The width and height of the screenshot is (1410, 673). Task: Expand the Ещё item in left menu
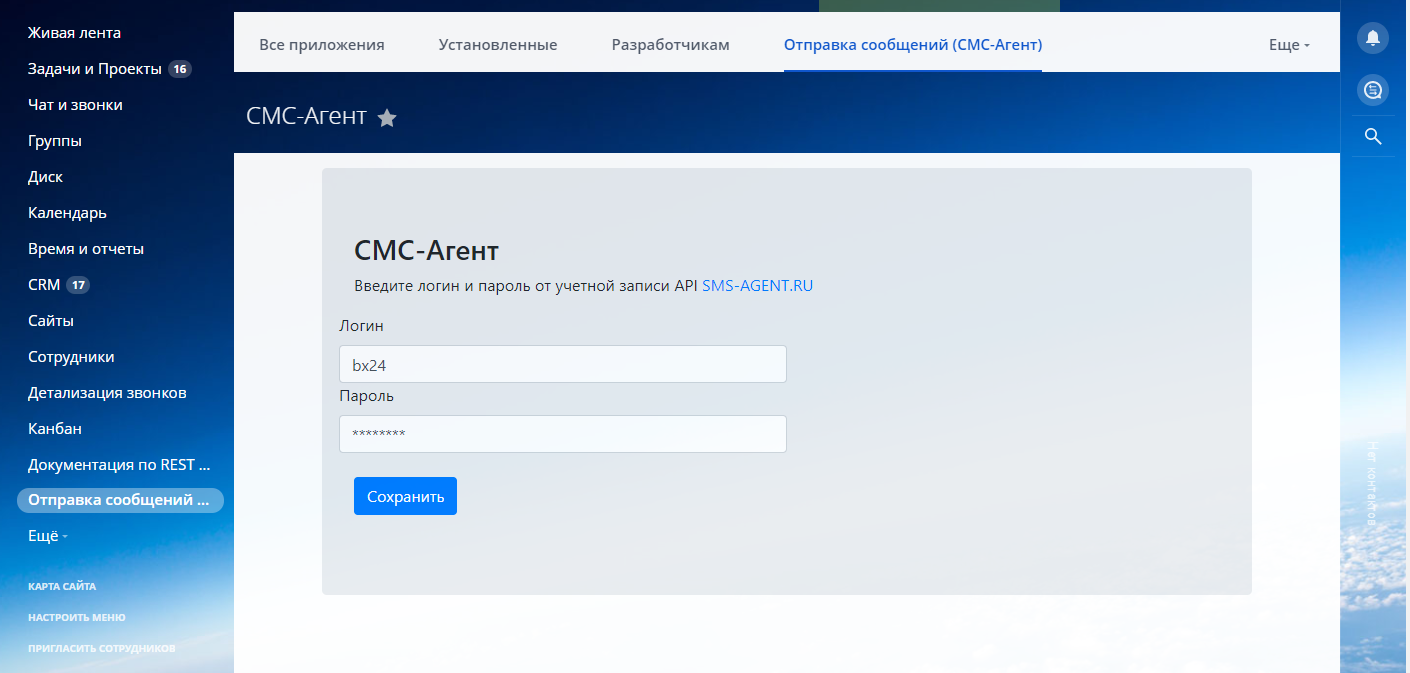(48, 536)
